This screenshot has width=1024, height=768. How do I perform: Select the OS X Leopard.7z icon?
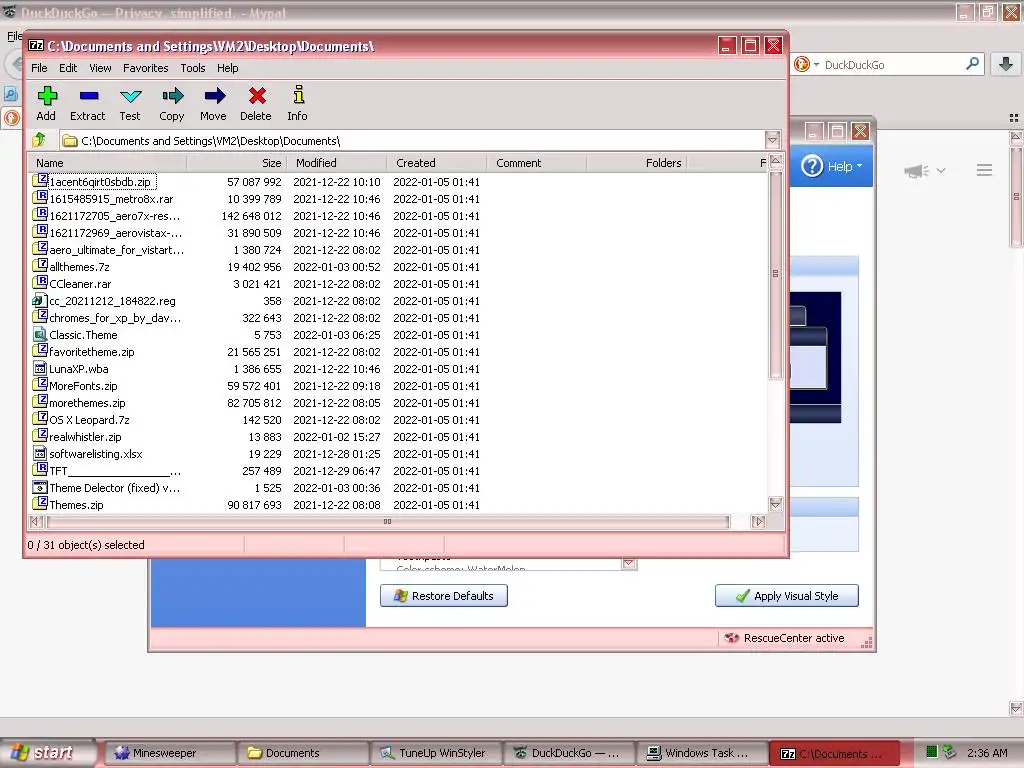tap(40, 418)
